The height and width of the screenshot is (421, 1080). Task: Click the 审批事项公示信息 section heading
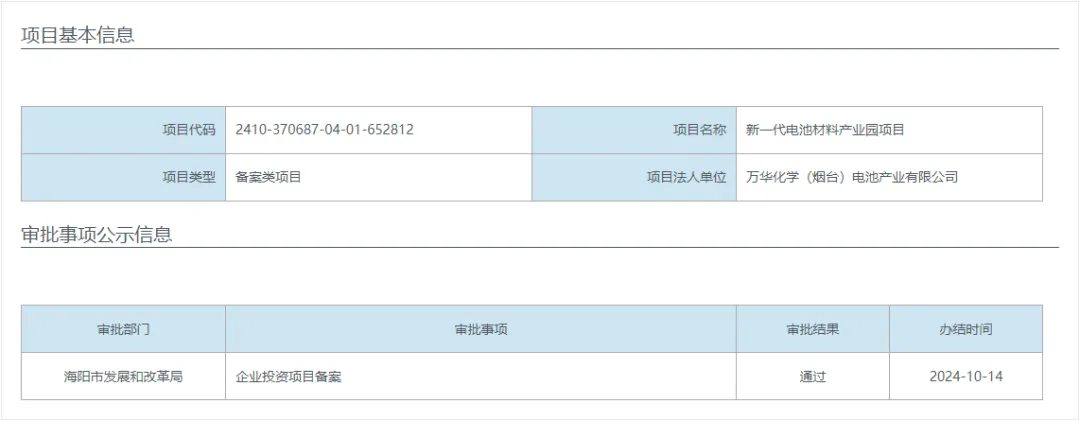click(96, 234)
